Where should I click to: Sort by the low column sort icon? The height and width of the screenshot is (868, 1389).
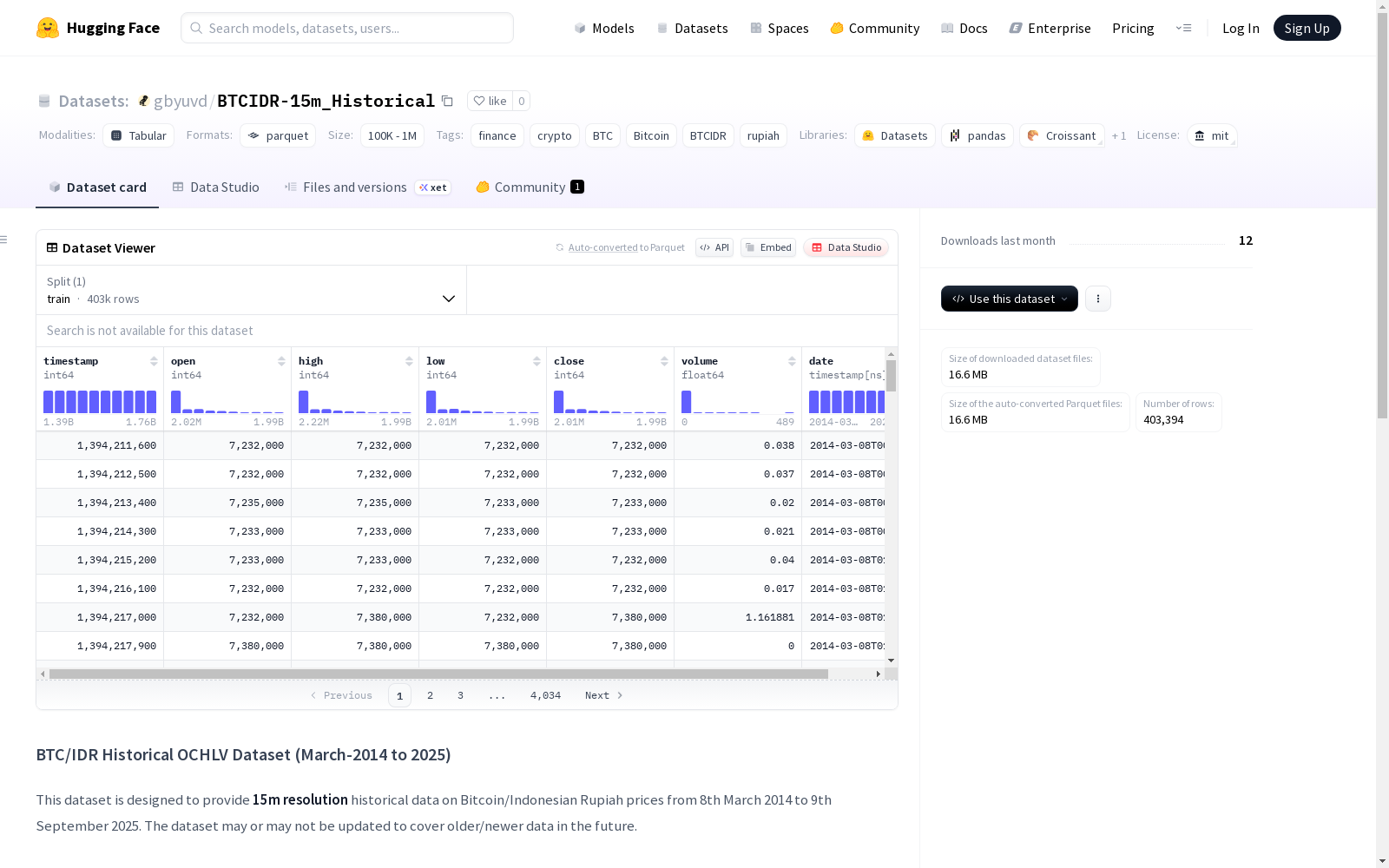pyautogui.click(x=537, y=361)
